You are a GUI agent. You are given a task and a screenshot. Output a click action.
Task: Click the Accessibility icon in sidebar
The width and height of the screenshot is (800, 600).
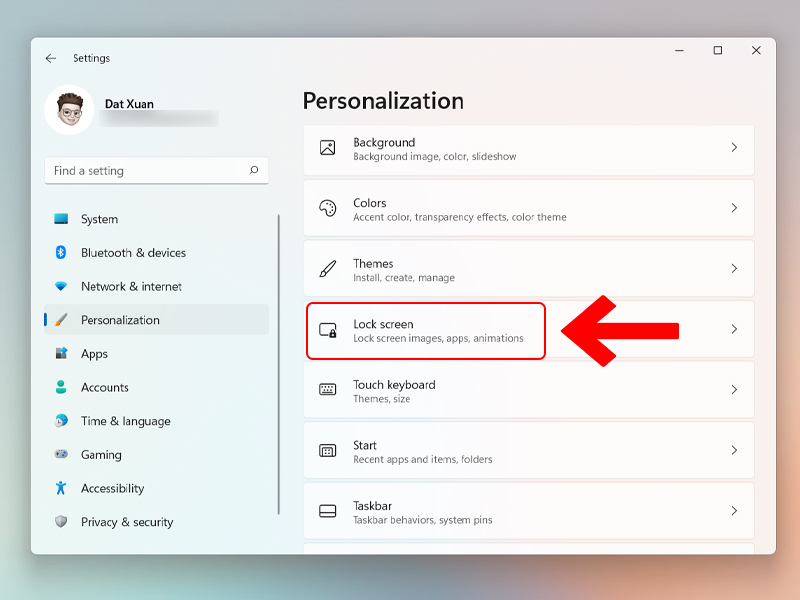pos(61,488)
